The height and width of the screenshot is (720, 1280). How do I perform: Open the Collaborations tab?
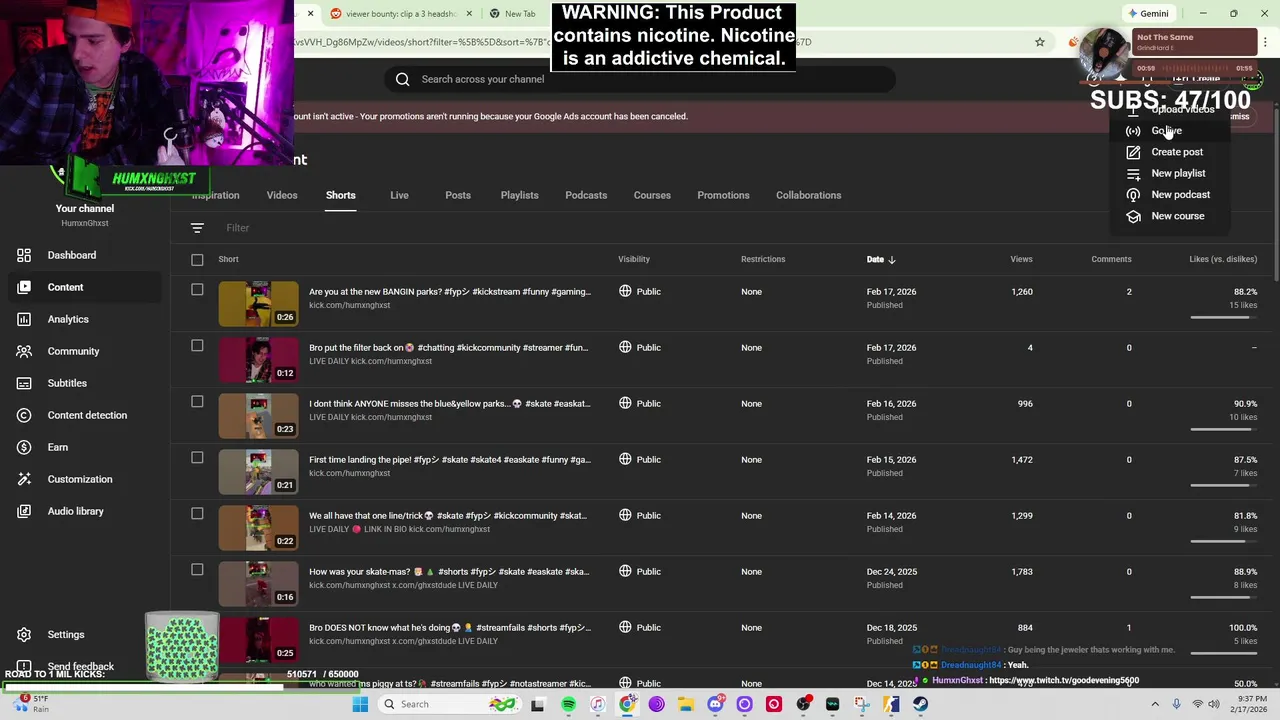coord(808,195)
